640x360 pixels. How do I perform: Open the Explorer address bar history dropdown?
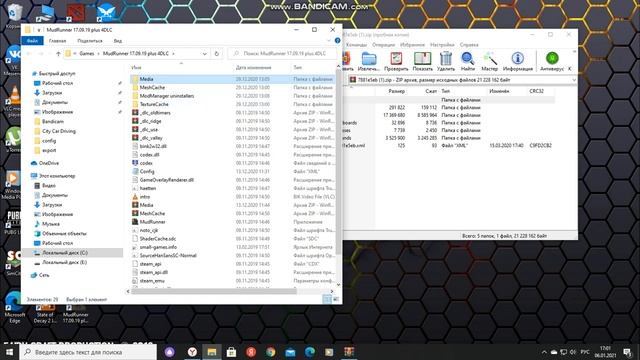point(204,53)
